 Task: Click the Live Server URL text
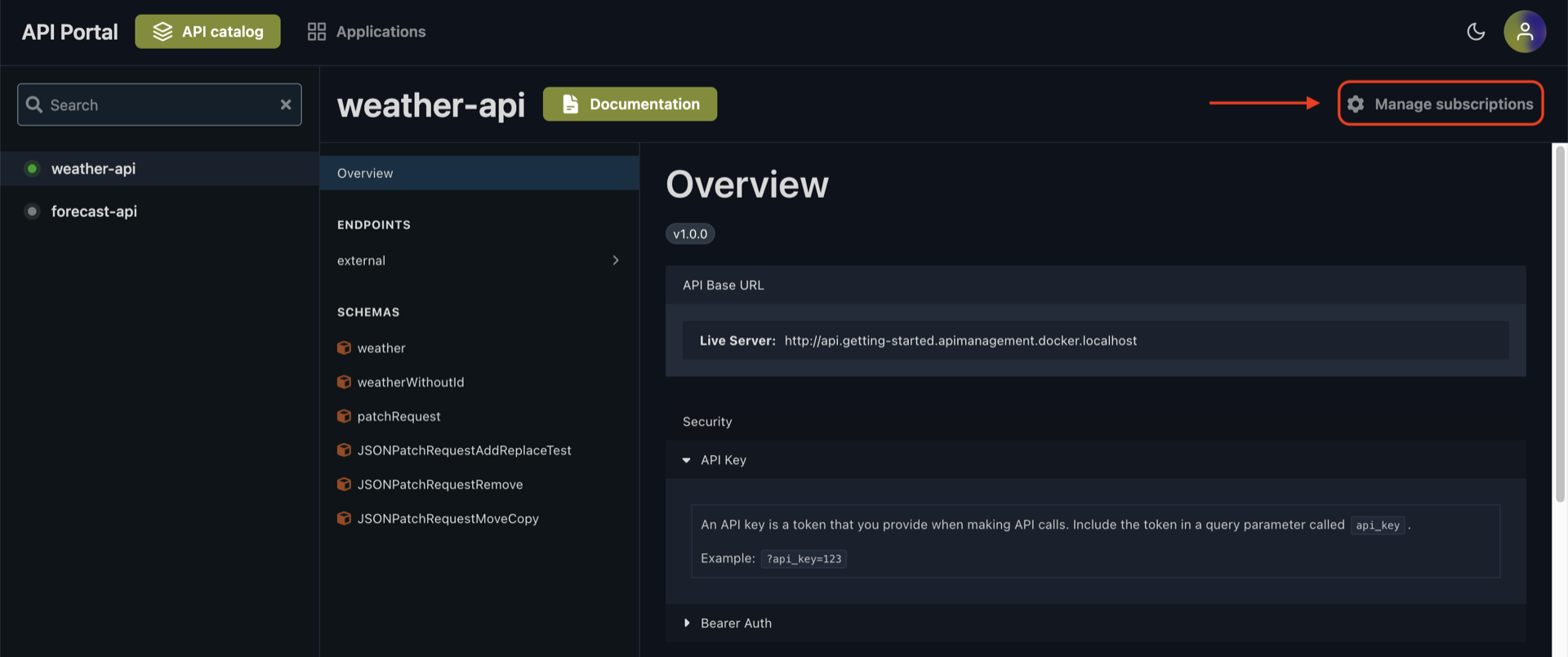coord(960,341)
